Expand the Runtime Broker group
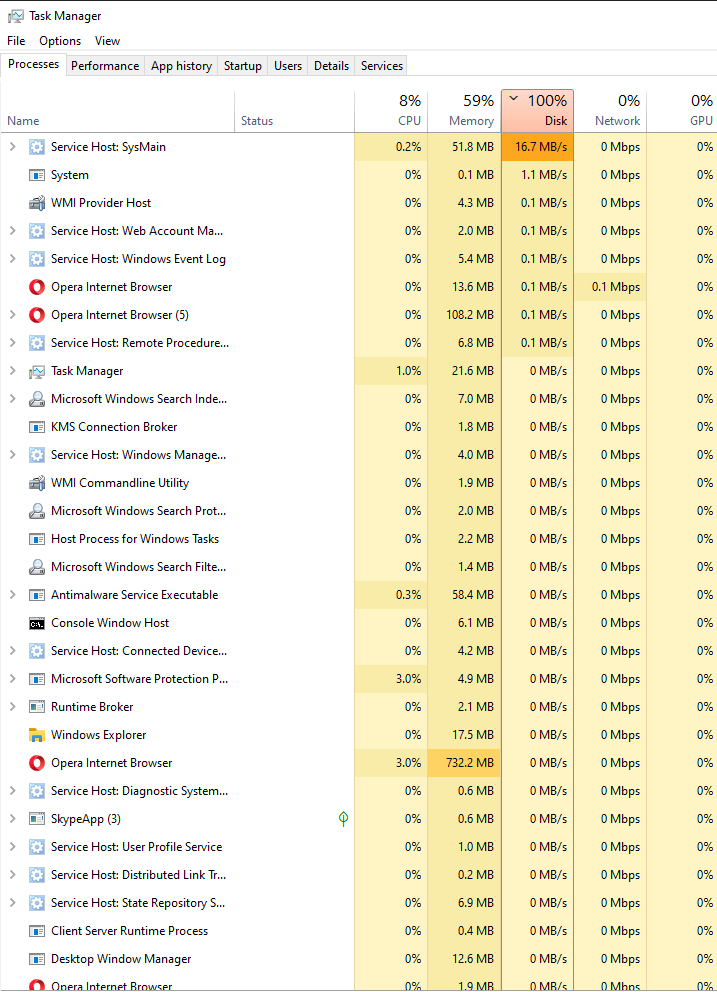Screen dimensions: 717x992 tap(13, 707)
